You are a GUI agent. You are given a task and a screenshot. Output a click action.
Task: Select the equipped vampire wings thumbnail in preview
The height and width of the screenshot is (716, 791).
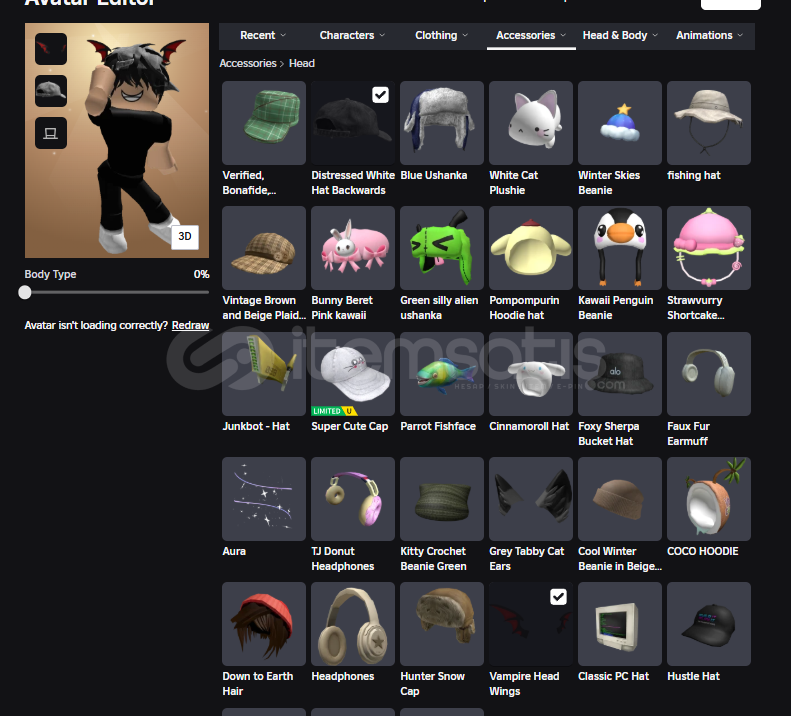click(x=51, y=49)
